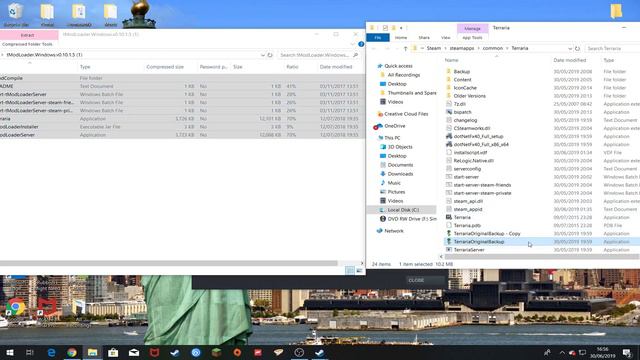Viewport: 640px width, 360px height.
Task: Open the Home ribbon tab
Action: tap(401, 38)
